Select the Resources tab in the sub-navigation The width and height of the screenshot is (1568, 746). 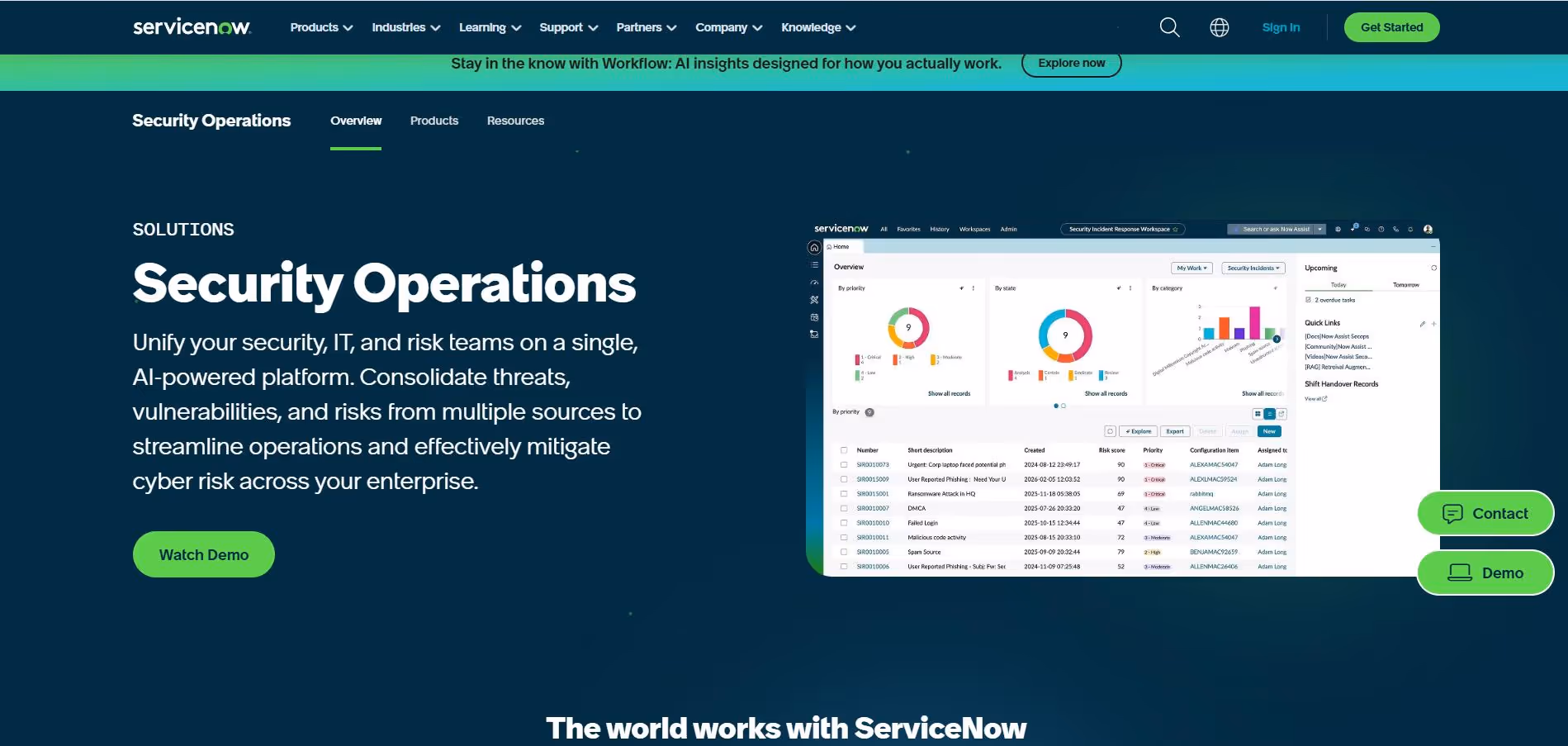[515, 121]
